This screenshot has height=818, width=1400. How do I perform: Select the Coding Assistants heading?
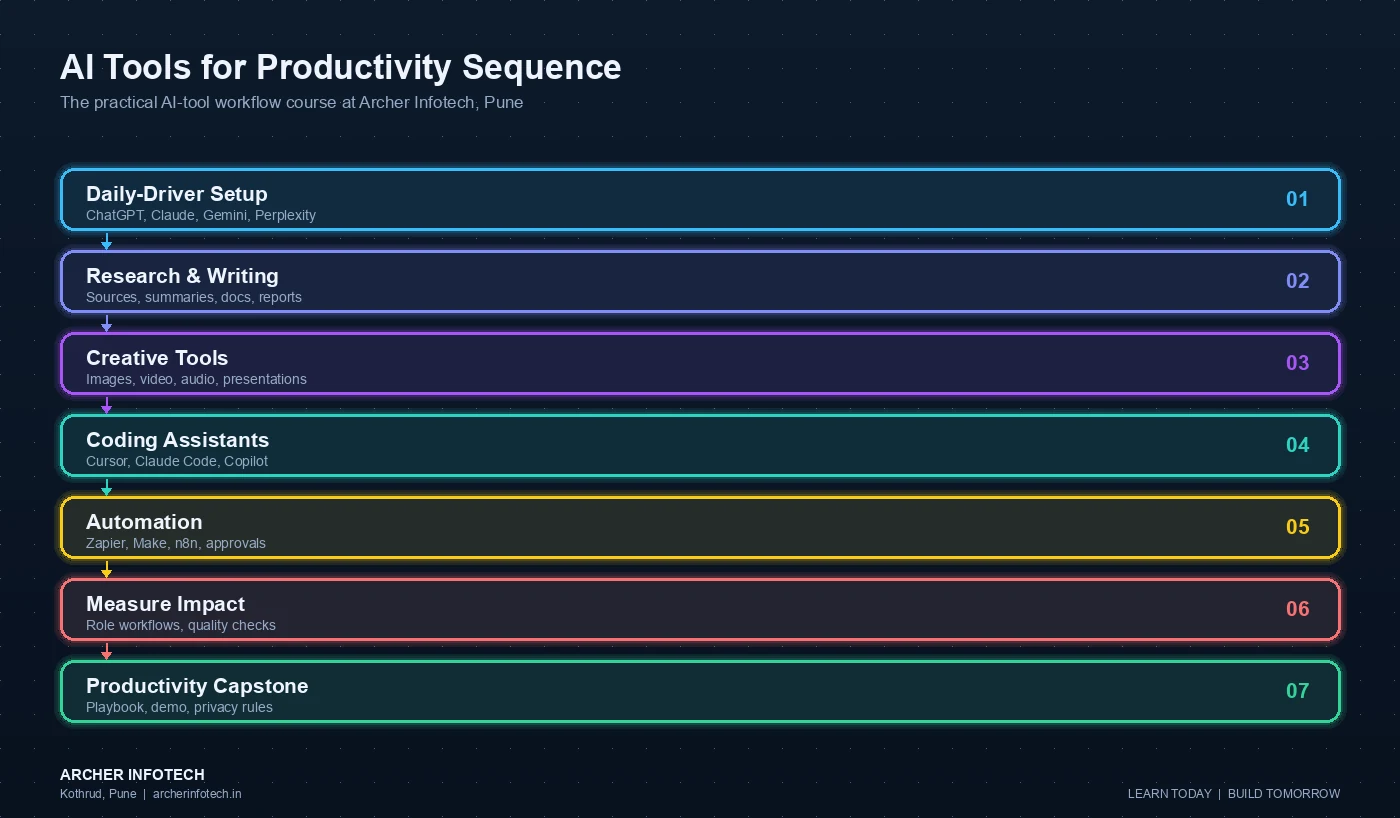[x=177, y=440]
